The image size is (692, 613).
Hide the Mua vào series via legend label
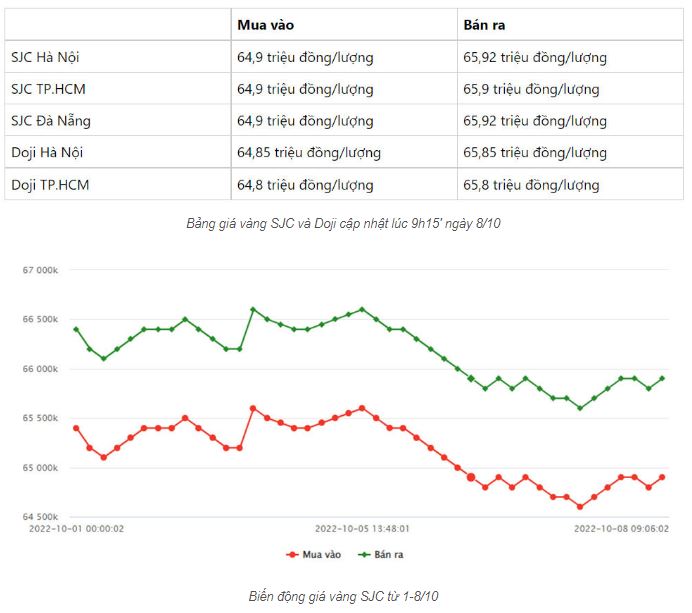322,553
